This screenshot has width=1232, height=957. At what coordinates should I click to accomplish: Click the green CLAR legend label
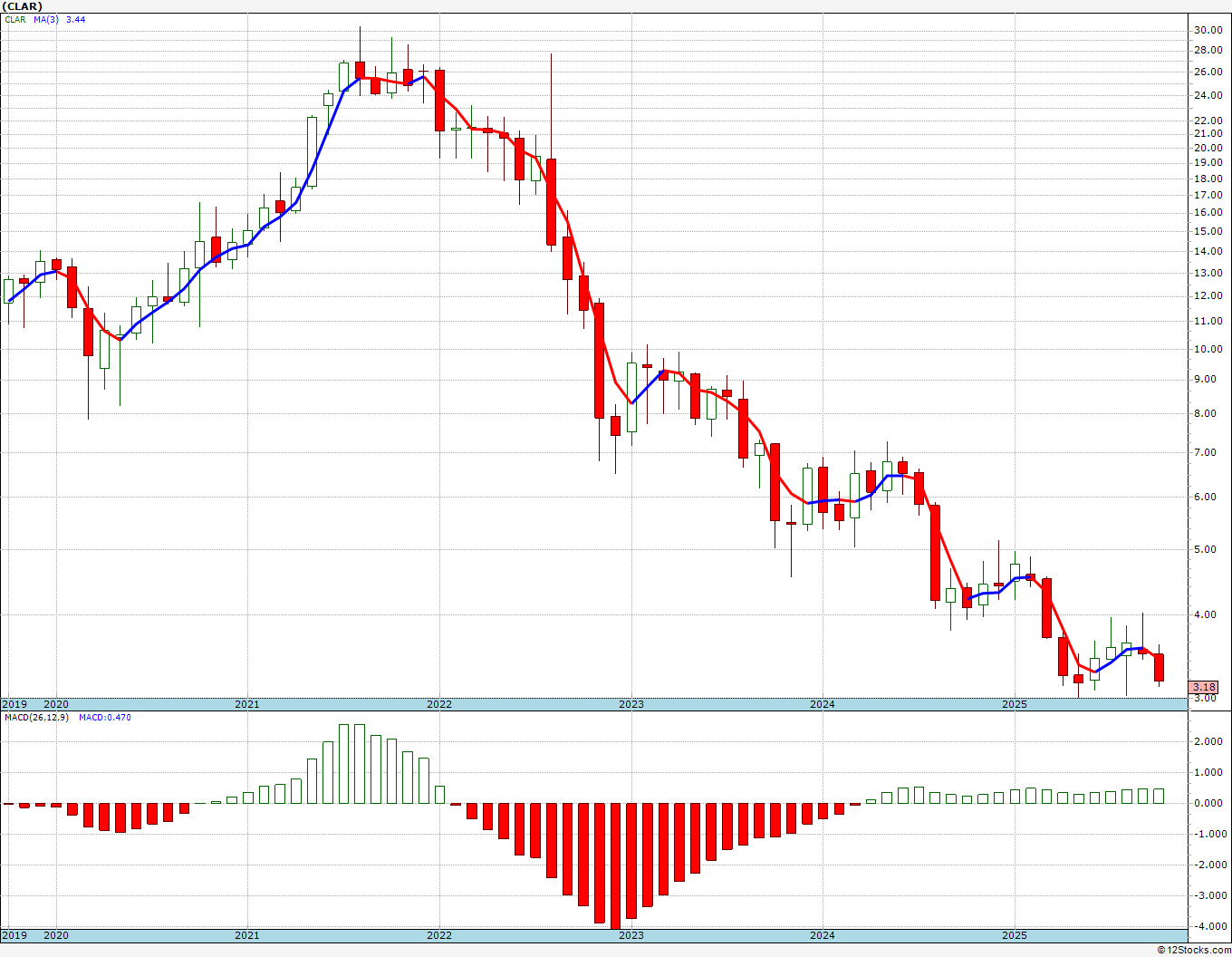click(15, 19)
